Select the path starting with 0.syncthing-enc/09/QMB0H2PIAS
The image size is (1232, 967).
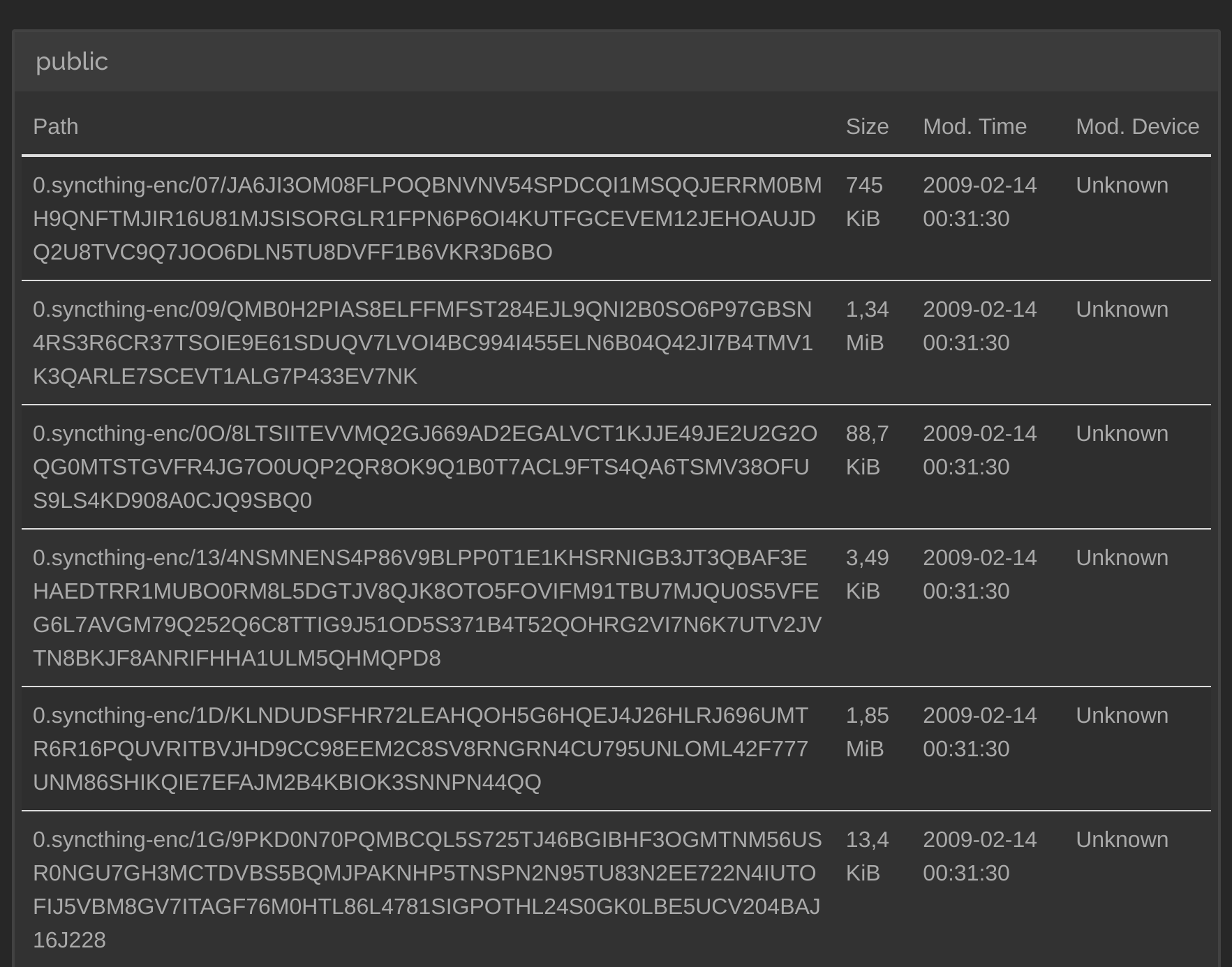click(423, 343)
